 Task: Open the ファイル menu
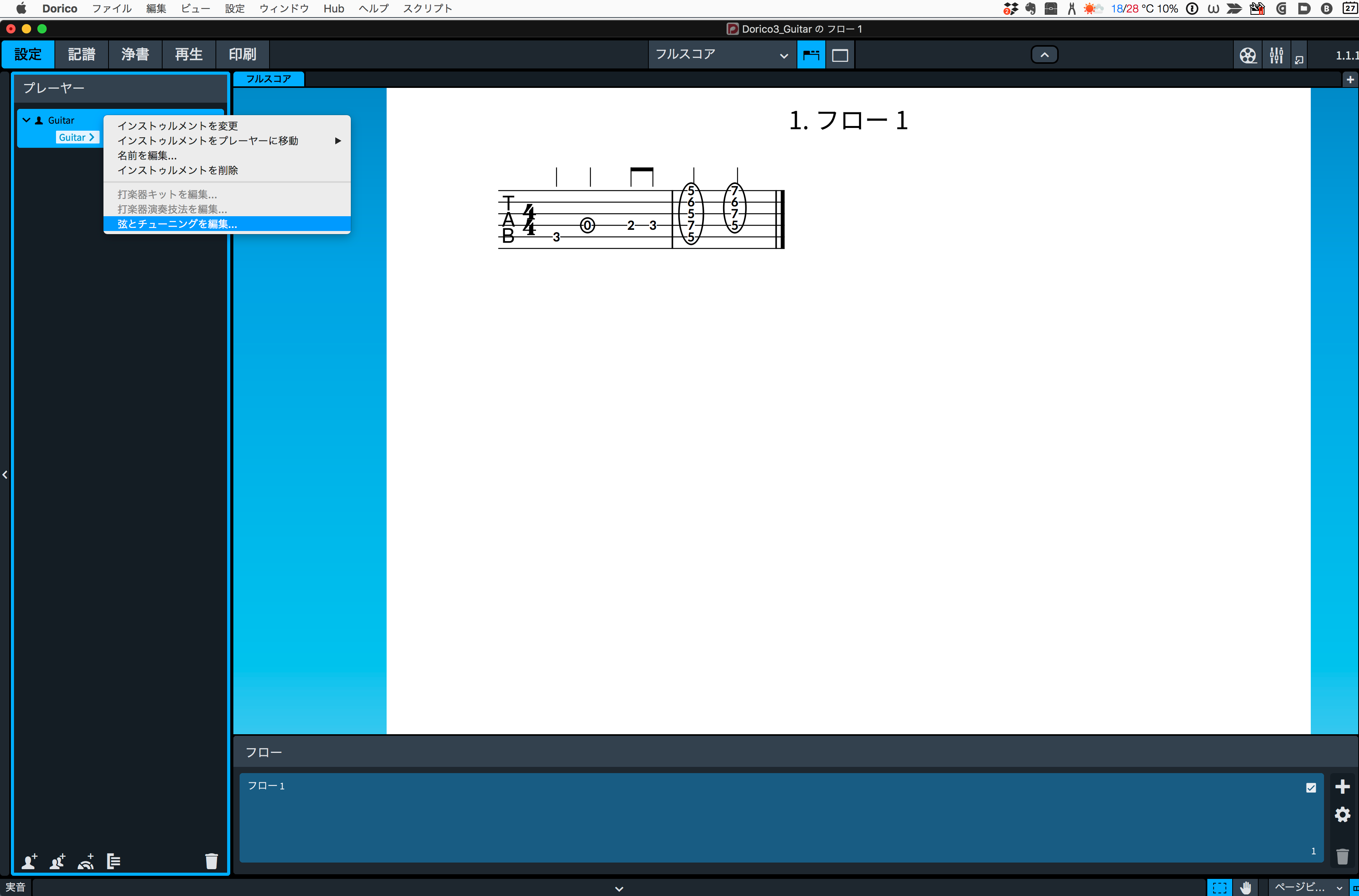point(112,9)
